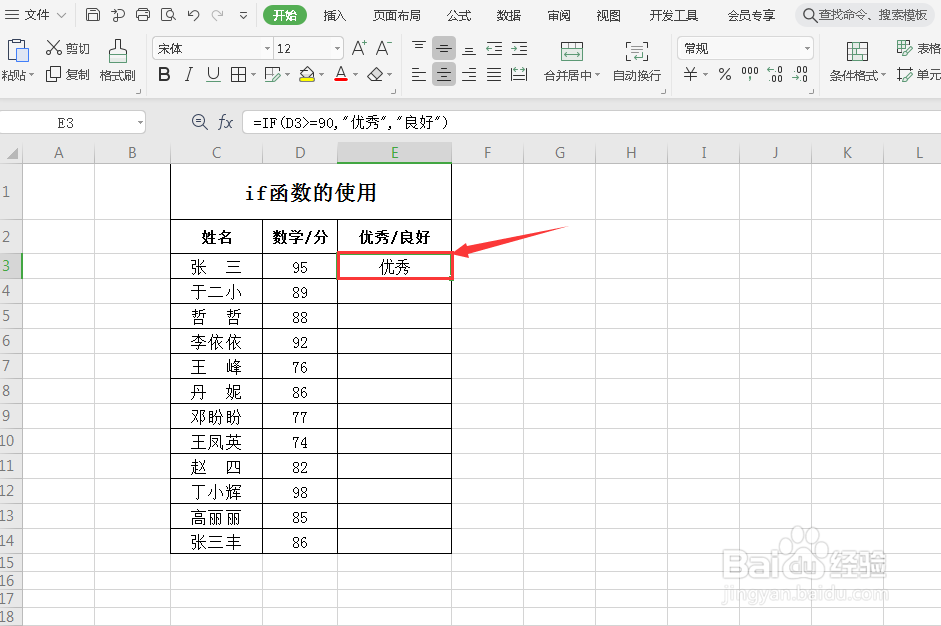This screenshot has height=626, width=941.
Task: Open the 常规 number format dropdown
Action: tap(745, 47)
